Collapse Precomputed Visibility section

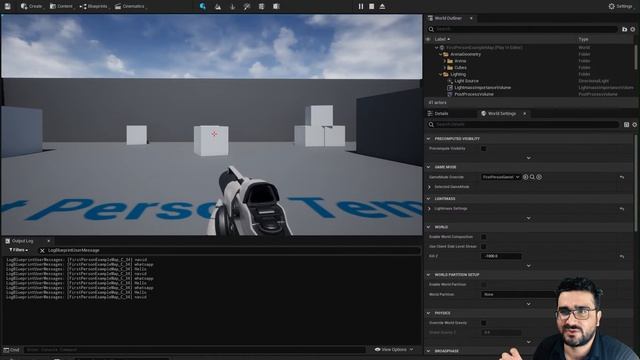[x=429, y=139]
